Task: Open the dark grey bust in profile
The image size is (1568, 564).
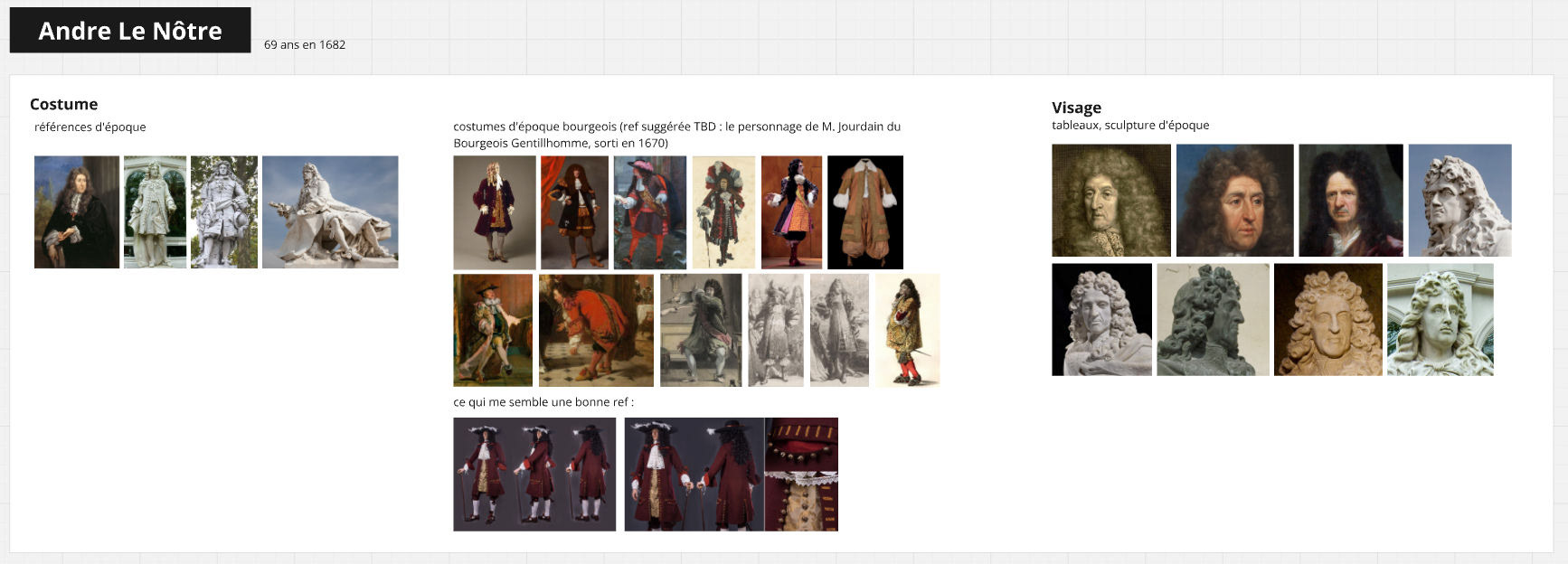Action: point(1213,320)
